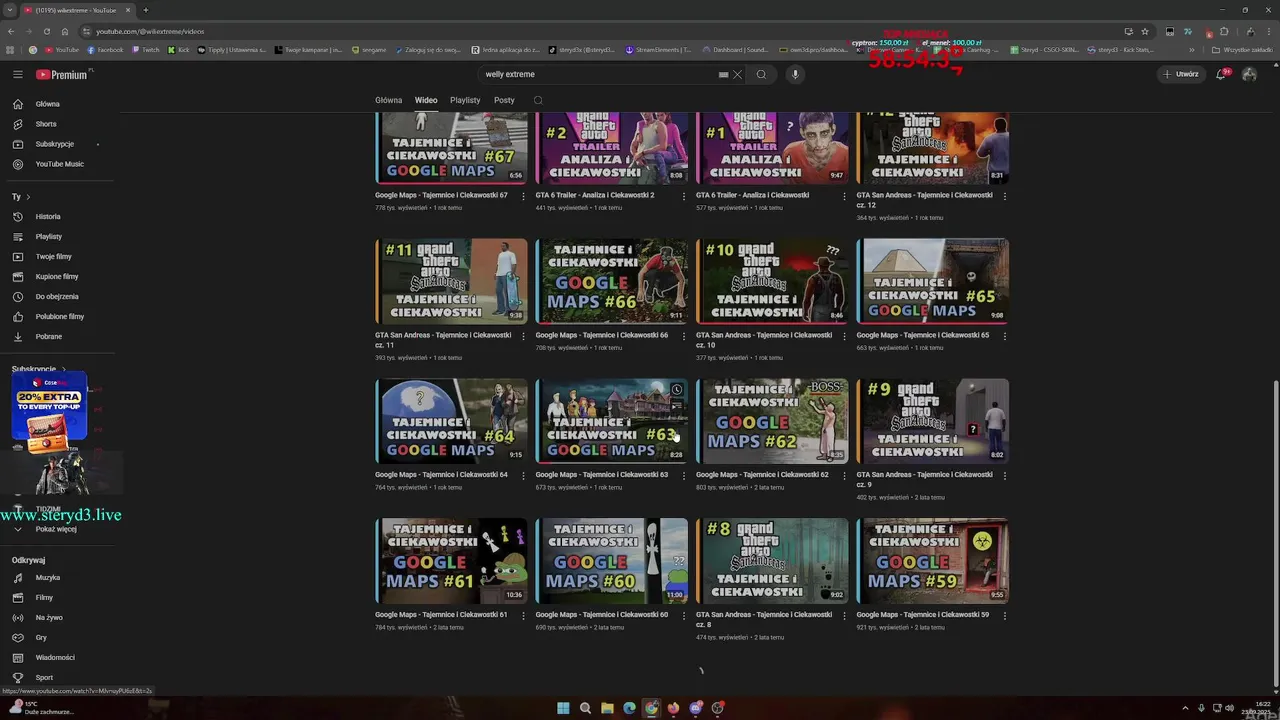
Task: Open the YouTube hamburger guide menu
Action: pyautogui.click(x=17, y=74)
